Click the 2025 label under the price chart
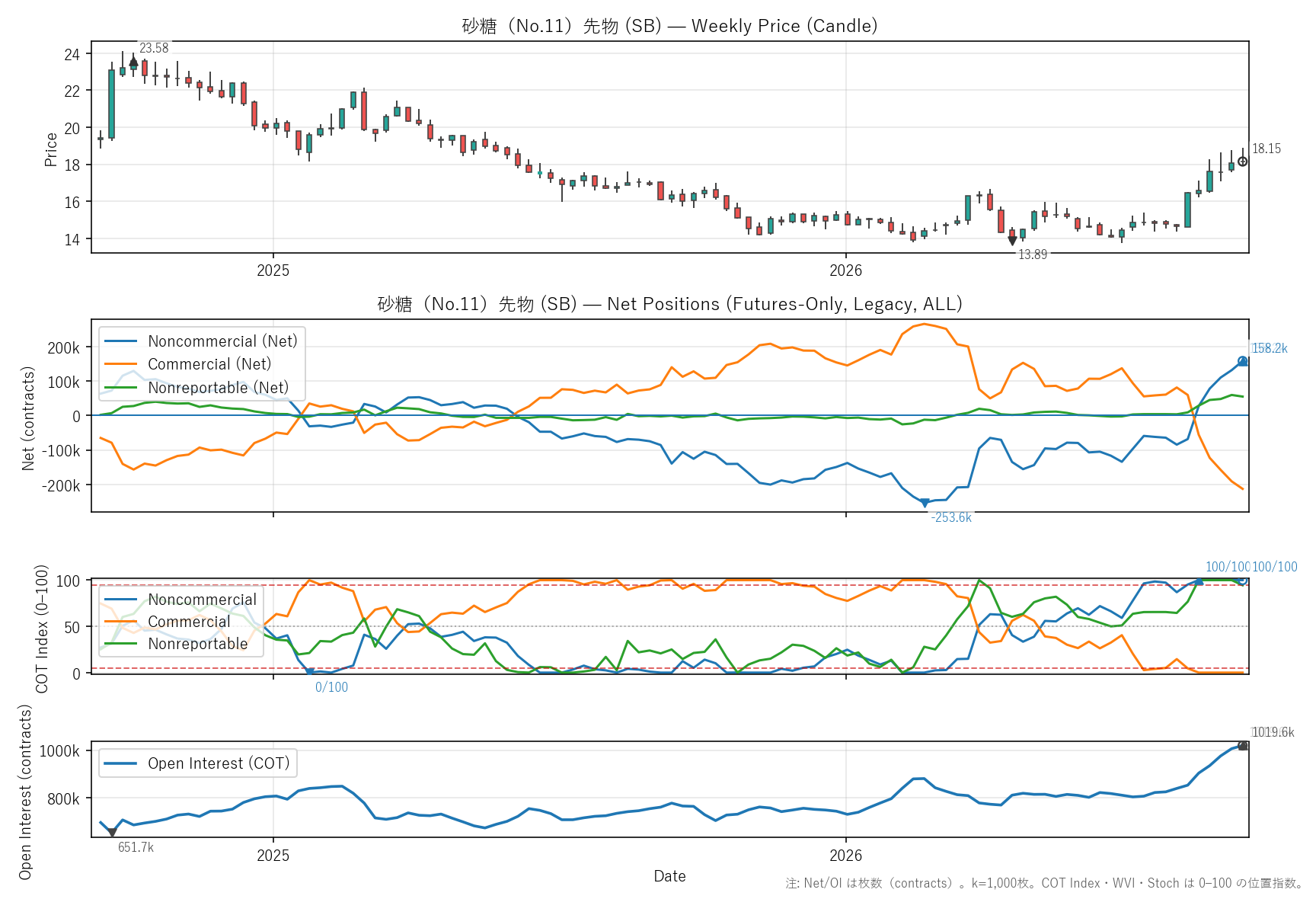Screen dimensions: 1316x899 [x=273, y=270]
